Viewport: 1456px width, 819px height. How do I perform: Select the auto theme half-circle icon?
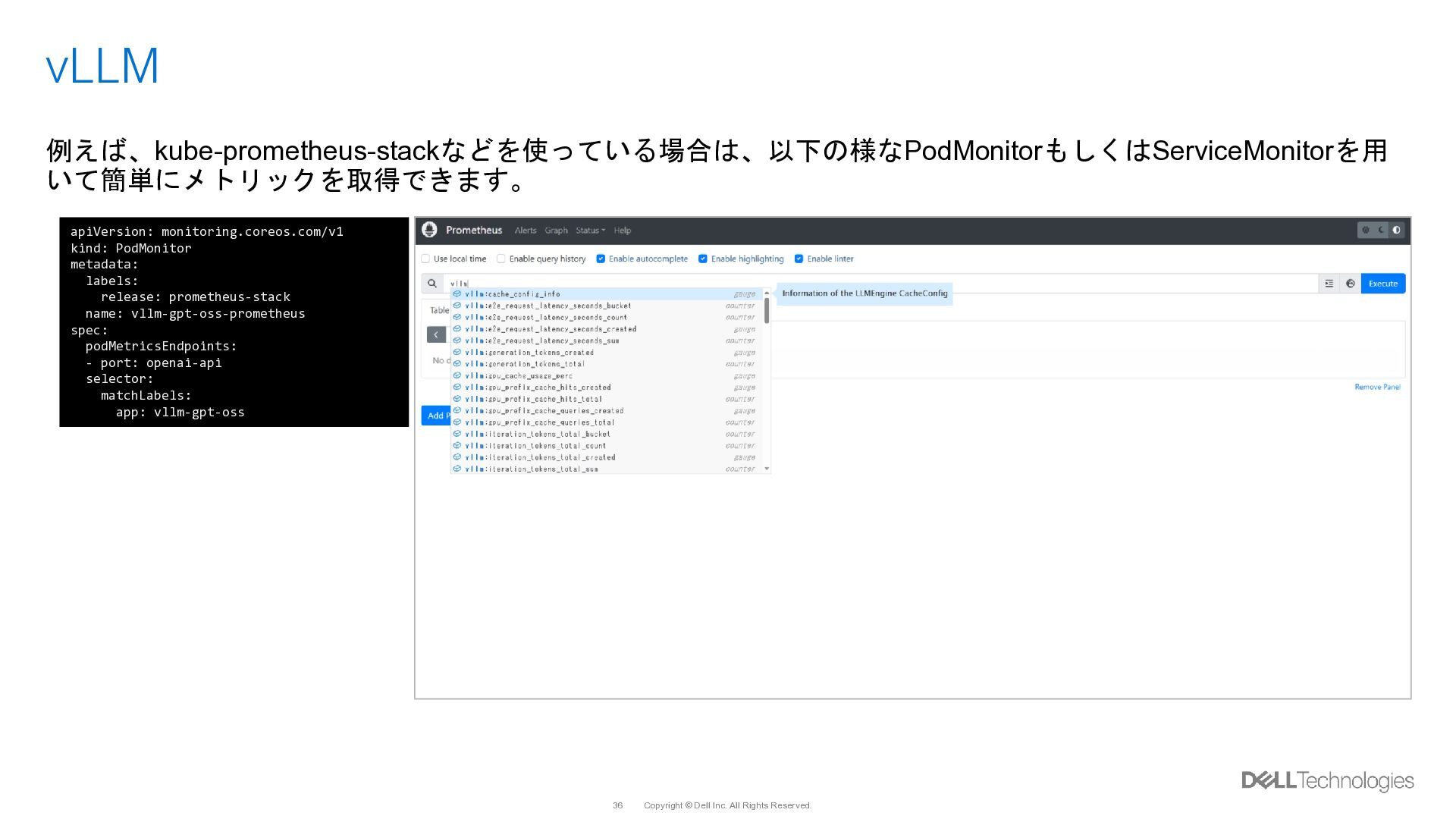click(x=1397, y=230)
